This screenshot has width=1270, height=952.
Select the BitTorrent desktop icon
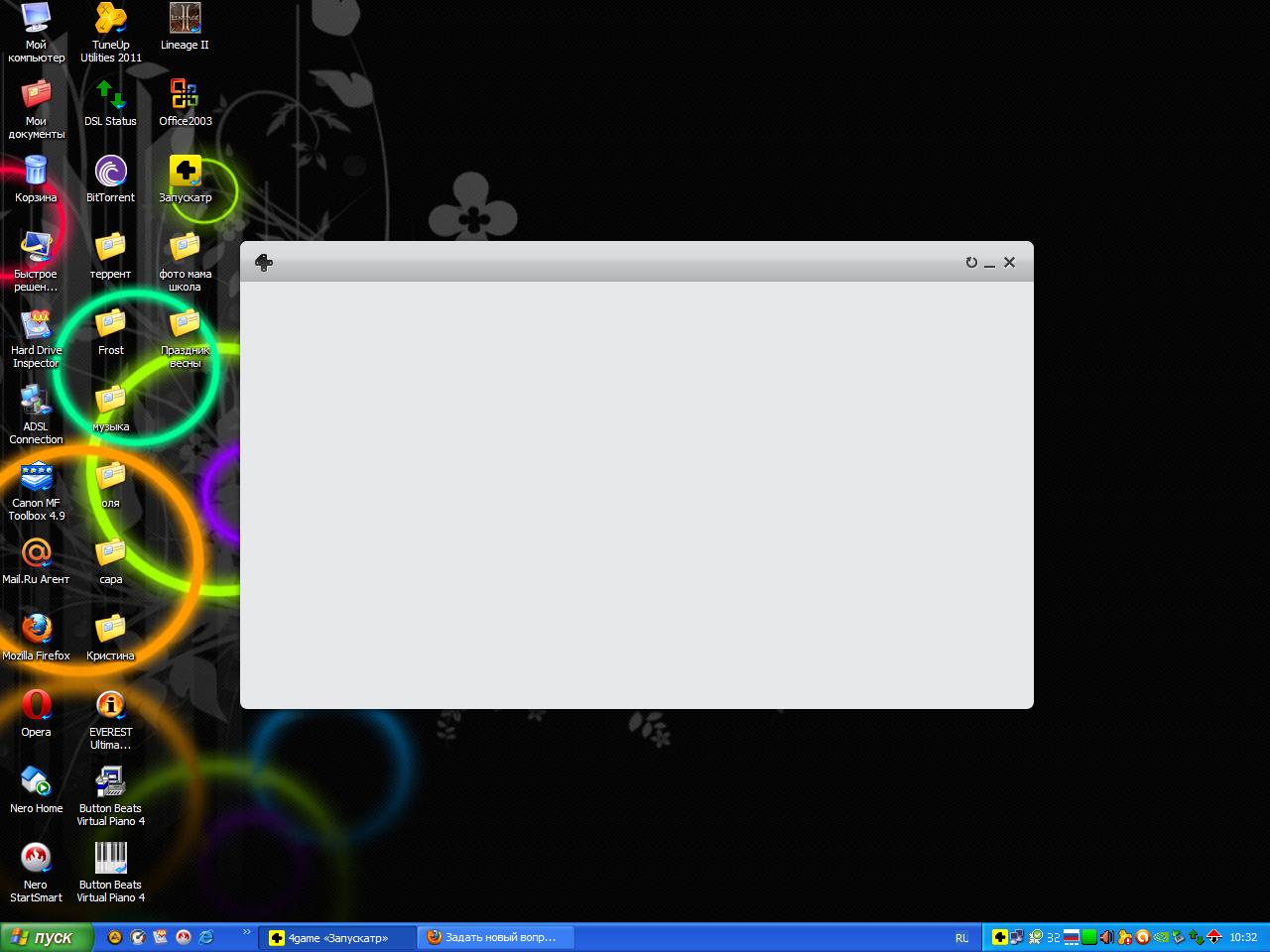coord(110,178)
